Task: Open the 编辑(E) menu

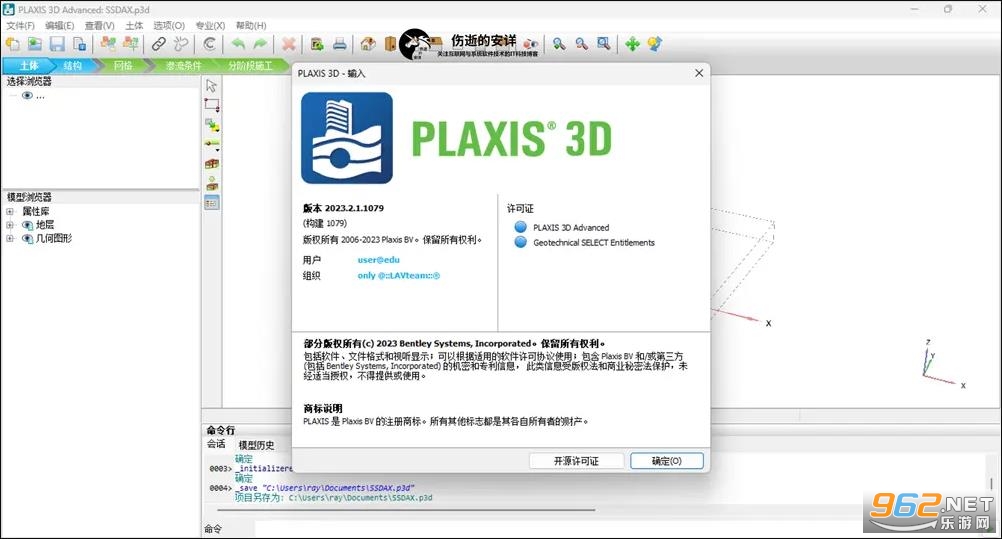Action: coord(59,26)
